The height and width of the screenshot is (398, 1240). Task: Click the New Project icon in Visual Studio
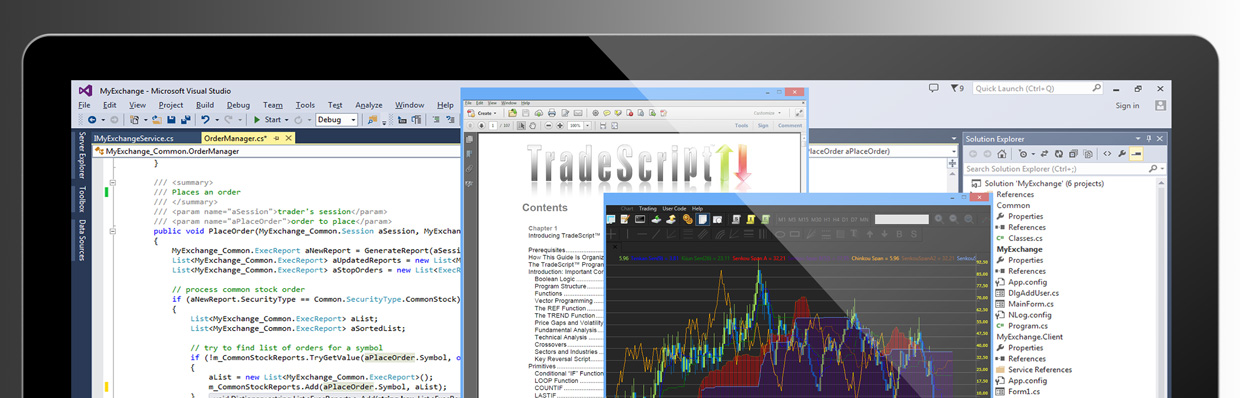[134, 120]
